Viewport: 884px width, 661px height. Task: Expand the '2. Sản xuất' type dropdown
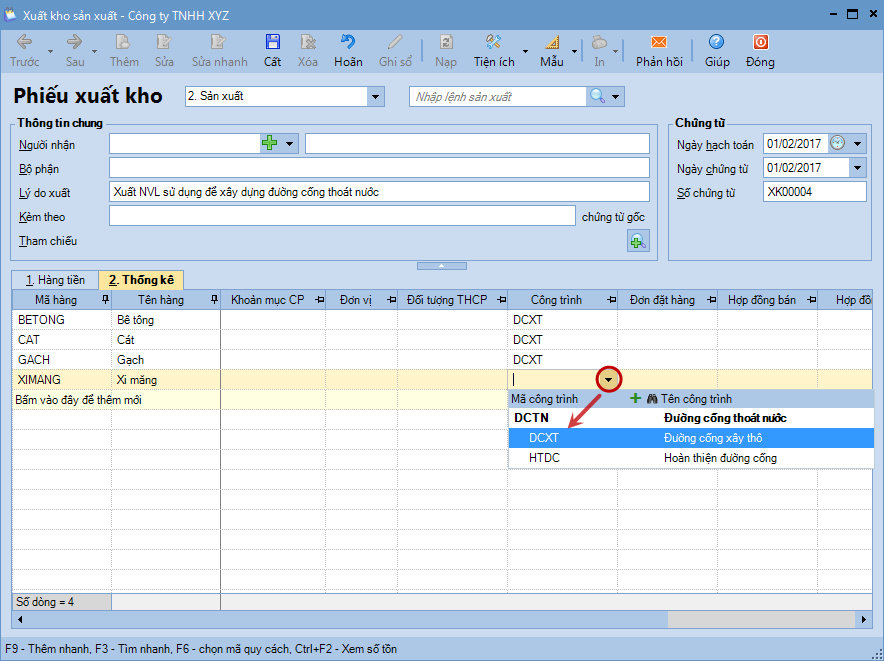pyautogui.click(x=376, y=97)
